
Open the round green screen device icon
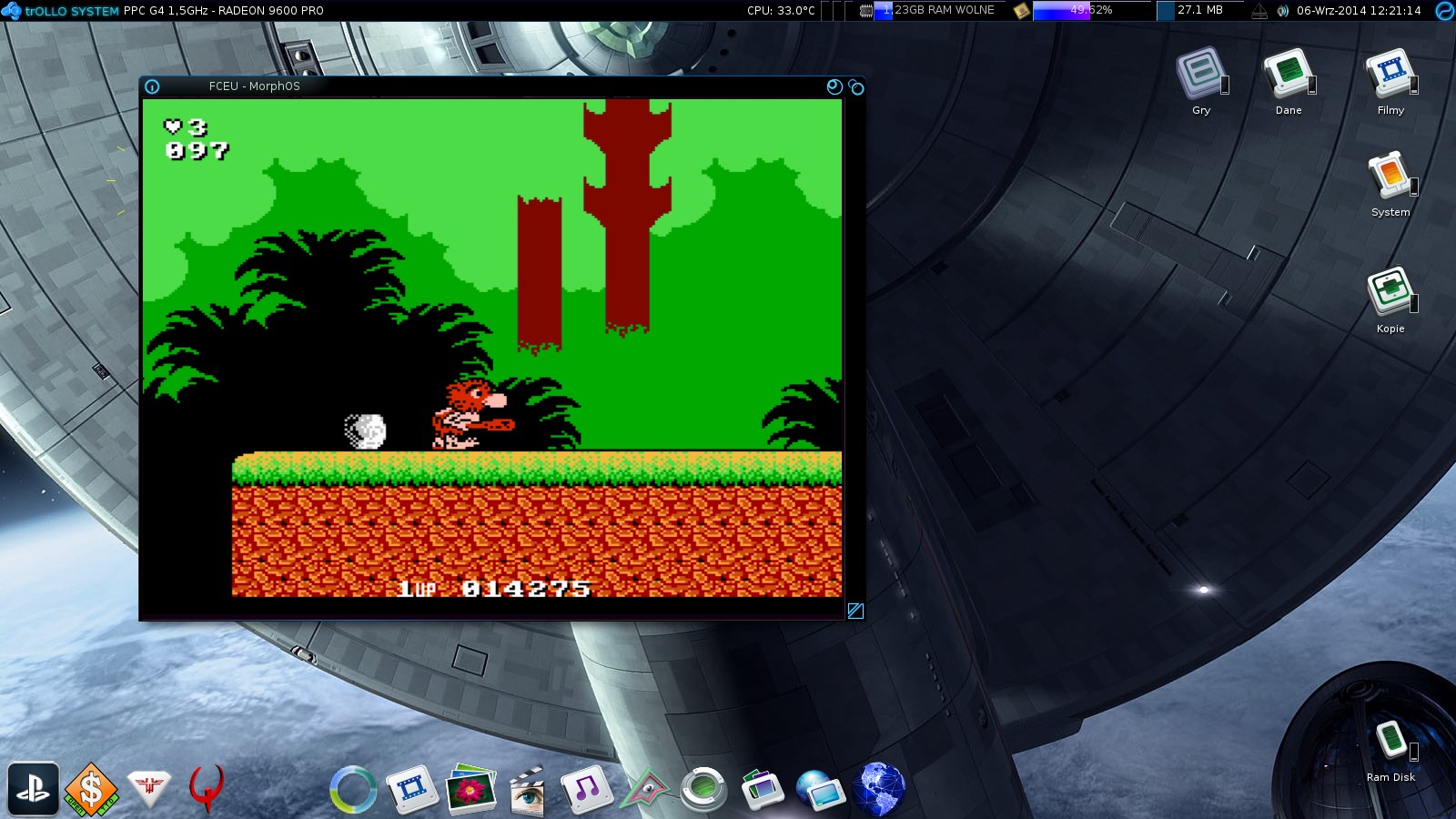(x=703, y=789)
